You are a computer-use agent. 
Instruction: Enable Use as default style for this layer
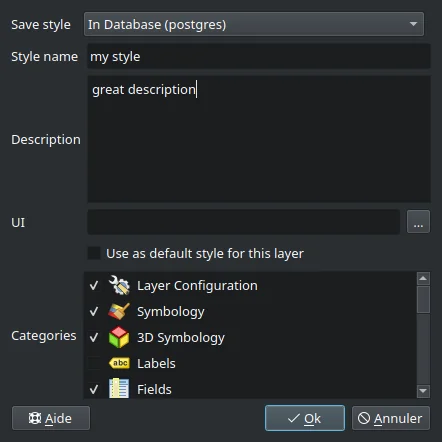94,253
